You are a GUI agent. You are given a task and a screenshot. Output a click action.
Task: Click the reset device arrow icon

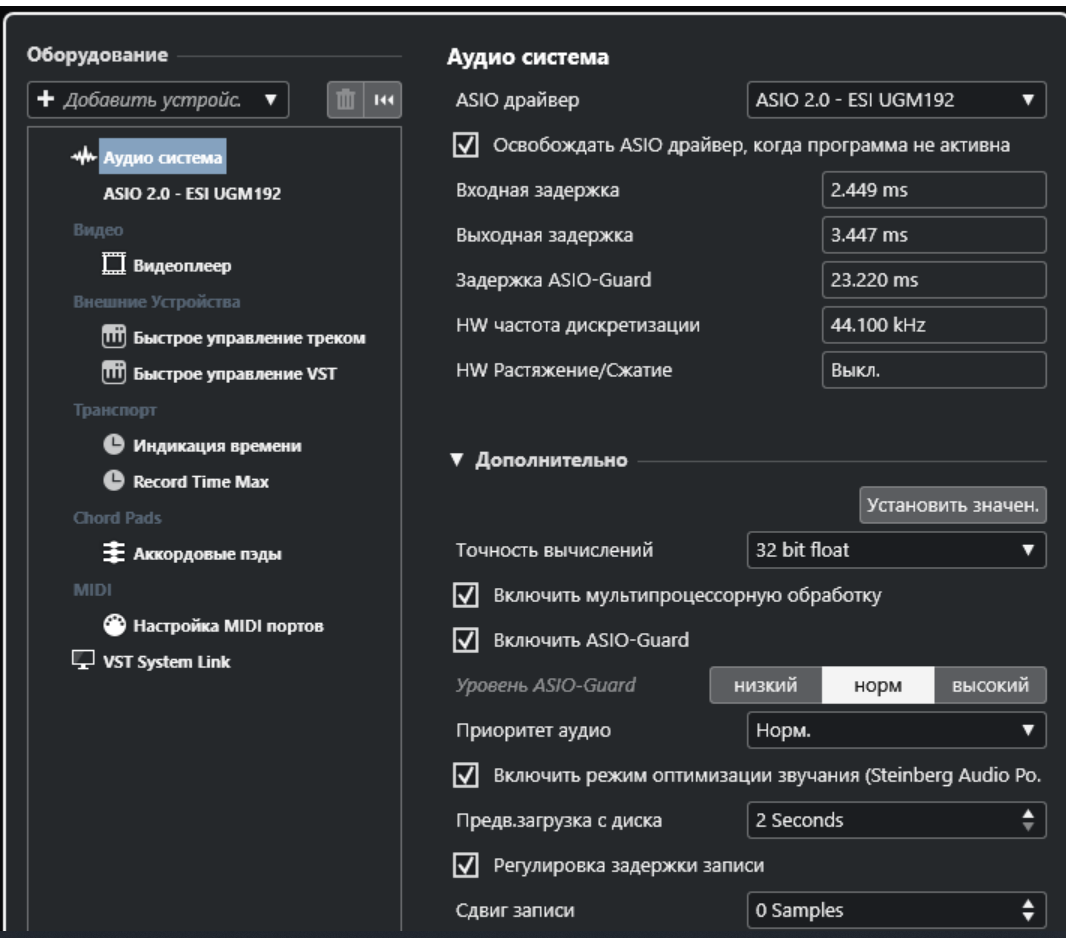click(379, 100)
